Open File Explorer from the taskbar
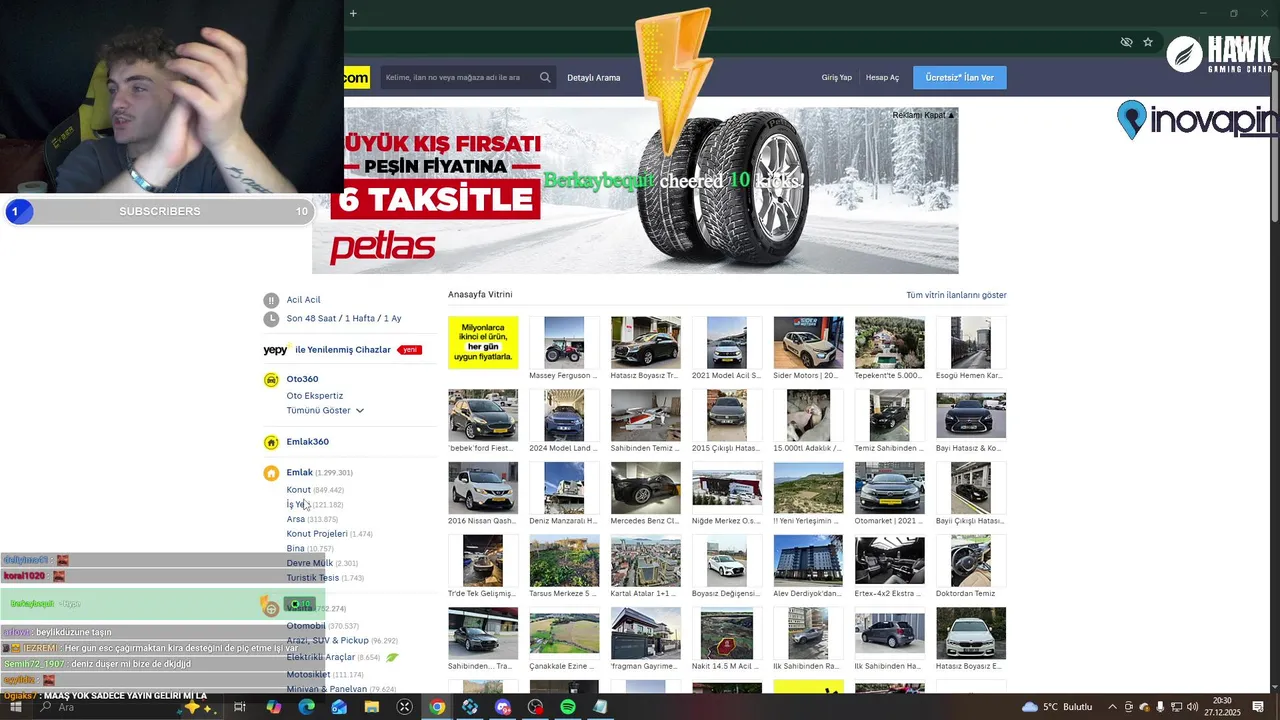The height and width of the screenshot is (720, 1280). (372, 707)
